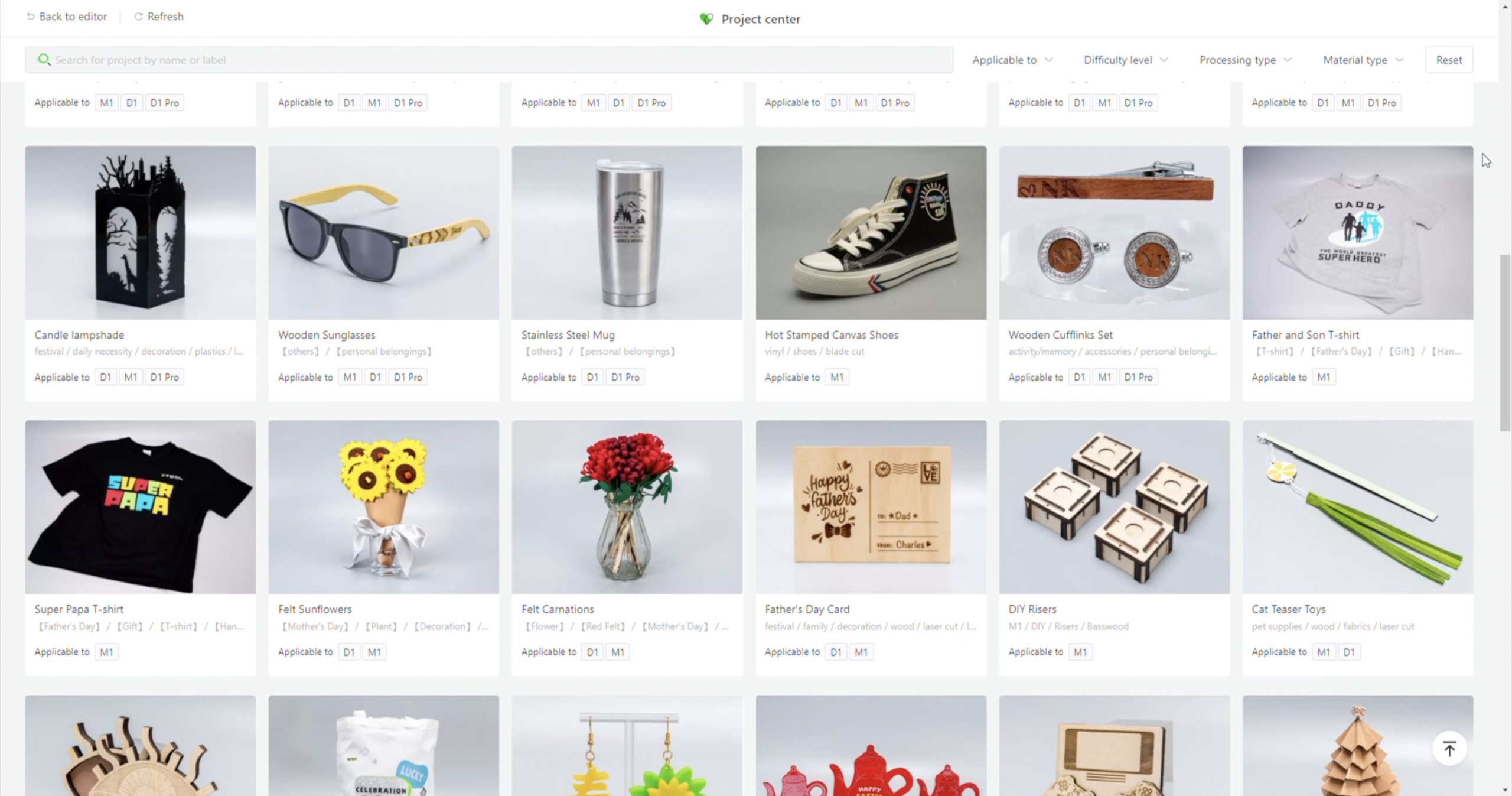Expand the Material type dropdown
The height and width of the screenshot is (796, 1512).
pyautogui.click(x=1363, y=60)
